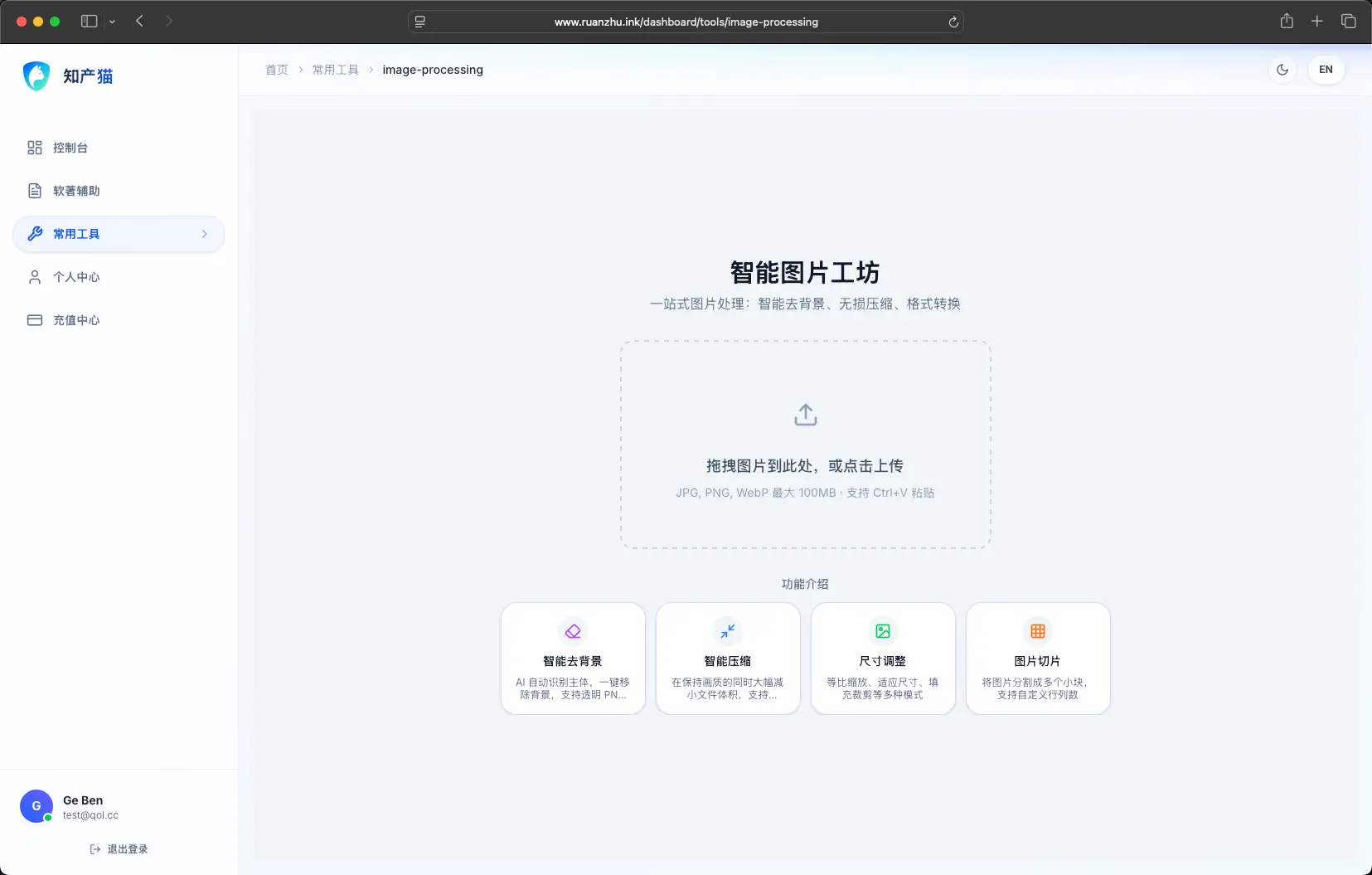Screen dimensions: 1372x875
Task: Click the upload arrow icon in the drop zone
Action: pos(805,415)
